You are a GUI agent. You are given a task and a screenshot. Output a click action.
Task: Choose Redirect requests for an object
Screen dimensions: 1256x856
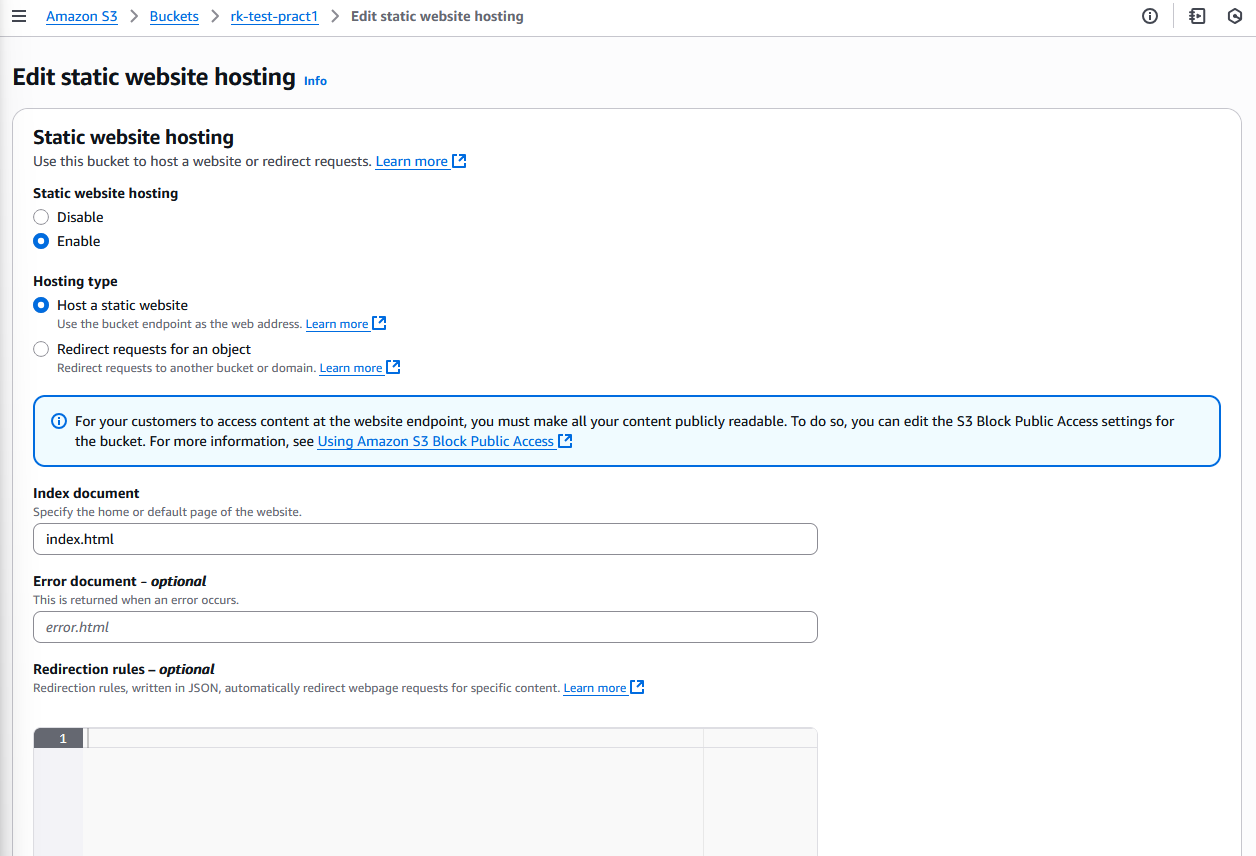41,349
